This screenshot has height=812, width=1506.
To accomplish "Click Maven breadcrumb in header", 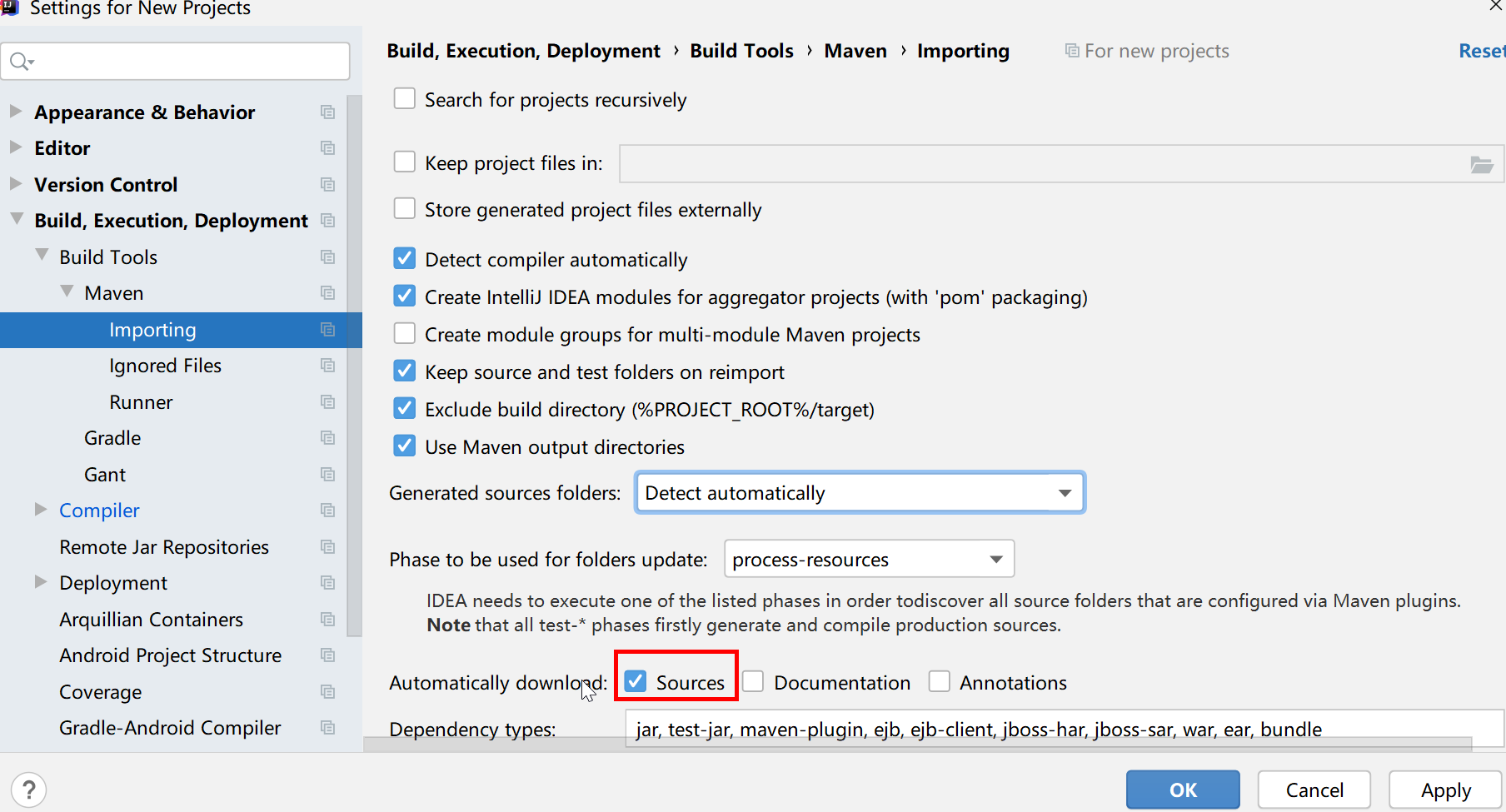I will tap(855, 51).
